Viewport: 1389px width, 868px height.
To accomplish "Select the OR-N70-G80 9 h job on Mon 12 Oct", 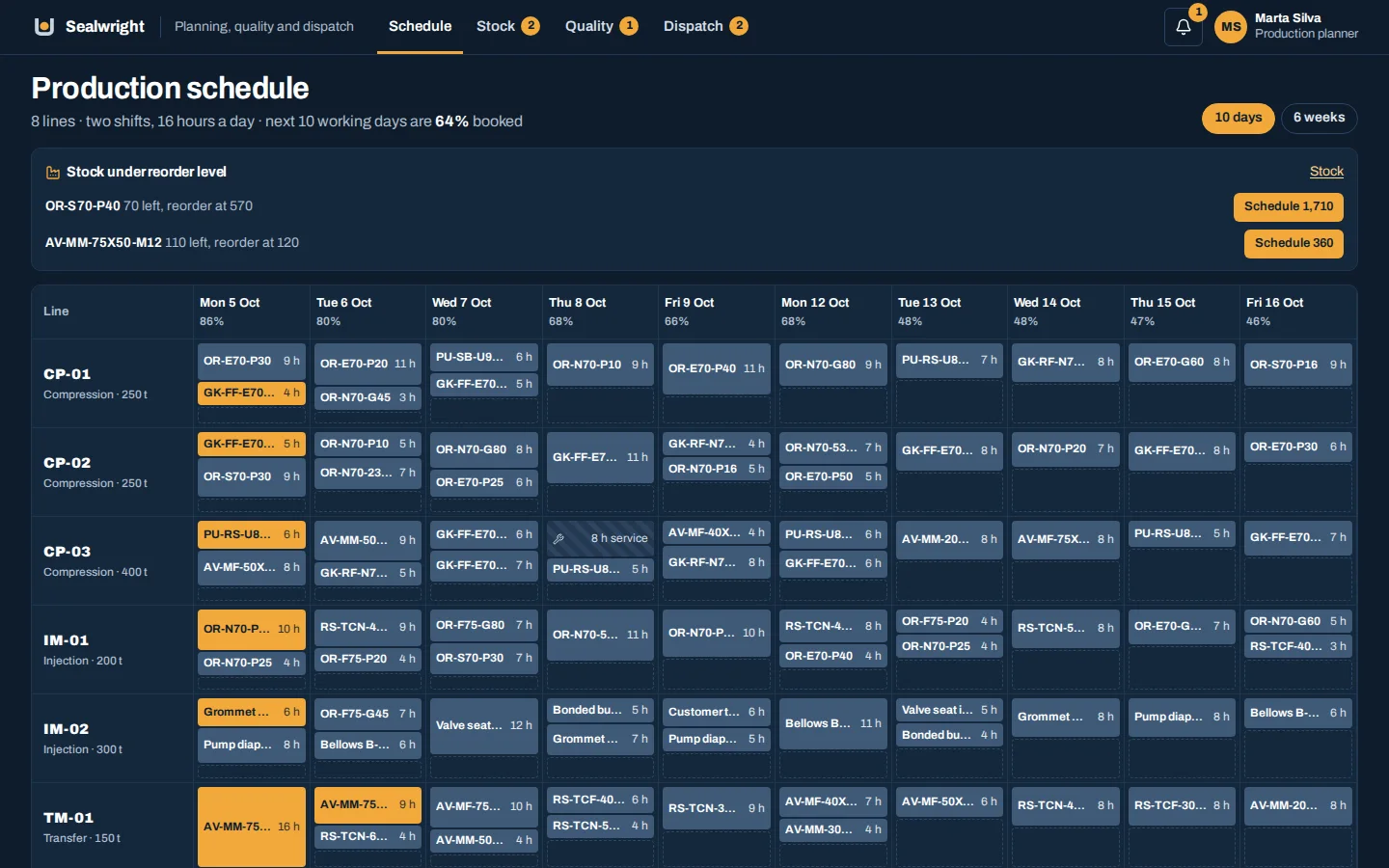I will tap(832, 365).
